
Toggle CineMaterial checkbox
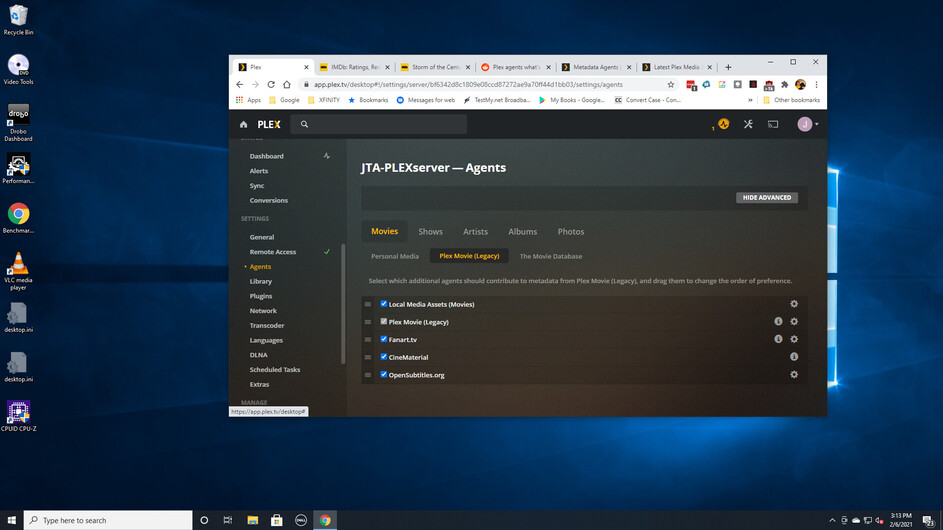[x=384, y=357]
